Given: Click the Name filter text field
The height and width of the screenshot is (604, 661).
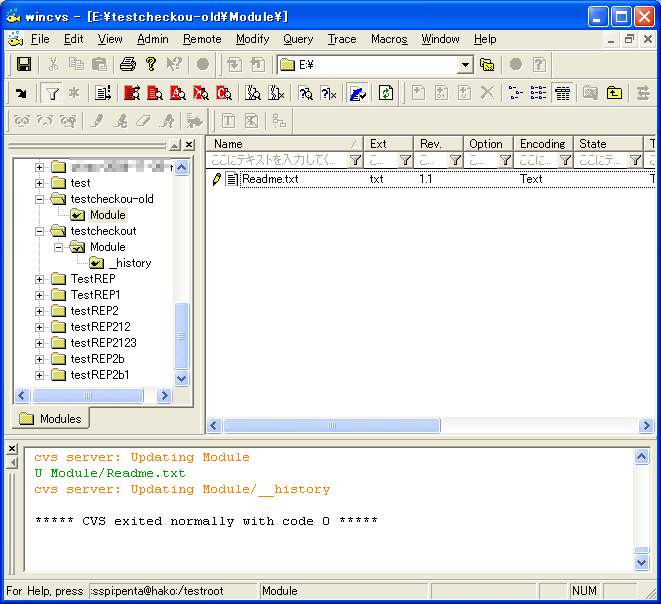Looking at the screenshot, I should pyautogui.click(x=278, y=160).
